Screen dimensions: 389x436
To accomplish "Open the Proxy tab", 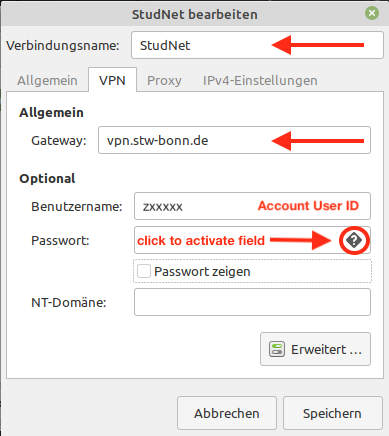I will [x=164, y=81].
